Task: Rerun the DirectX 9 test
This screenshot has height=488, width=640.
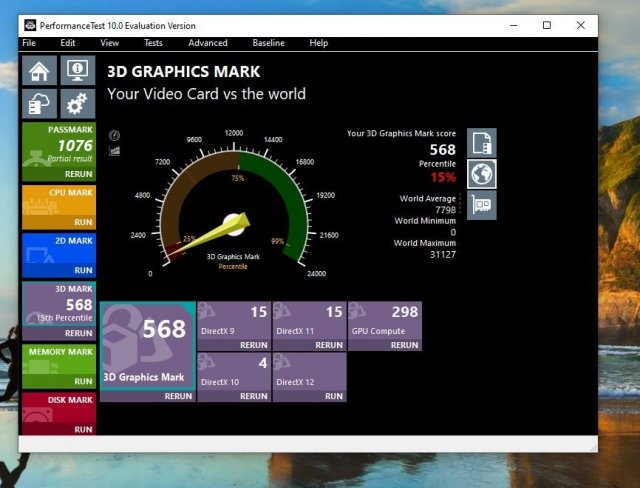Action: pos(253,345)
